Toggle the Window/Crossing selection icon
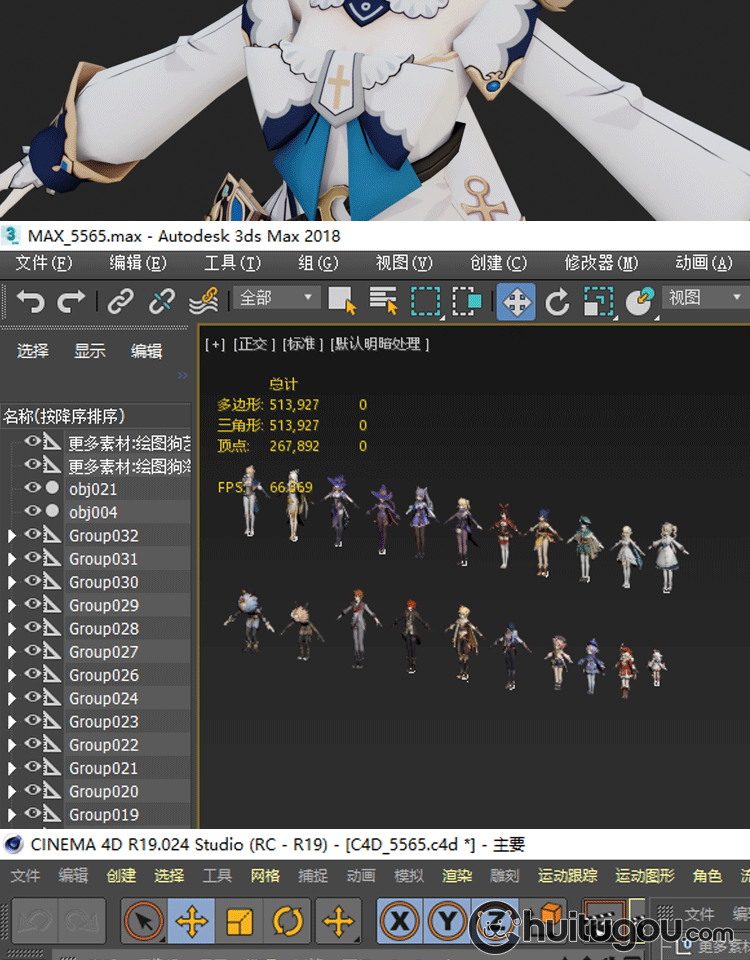 (467, 301)
